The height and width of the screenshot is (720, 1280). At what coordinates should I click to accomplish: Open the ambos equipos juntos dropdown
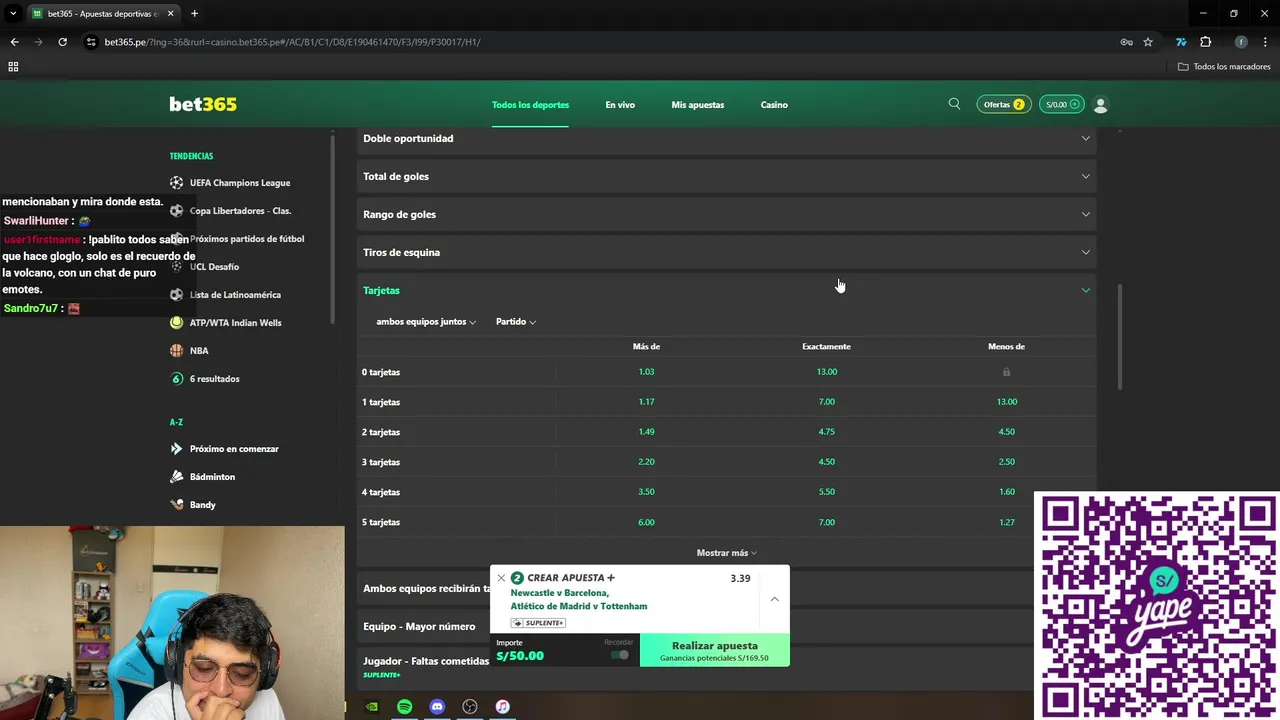[x=426, y=322]
